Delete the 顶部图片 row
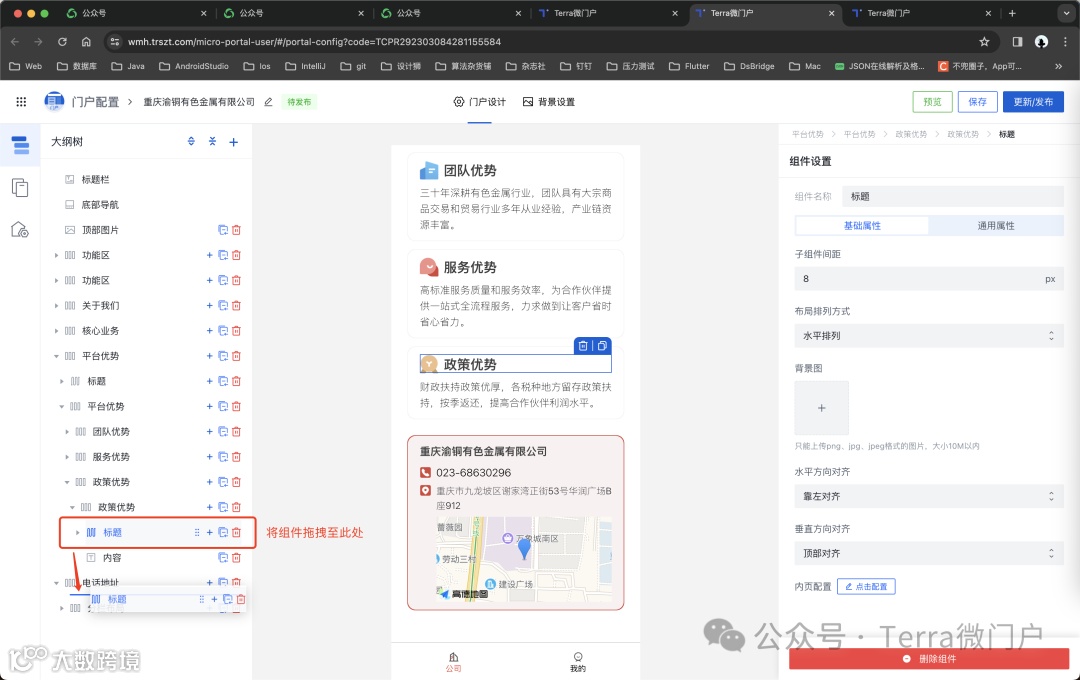The image size is (1080, 680). (236, 230)
